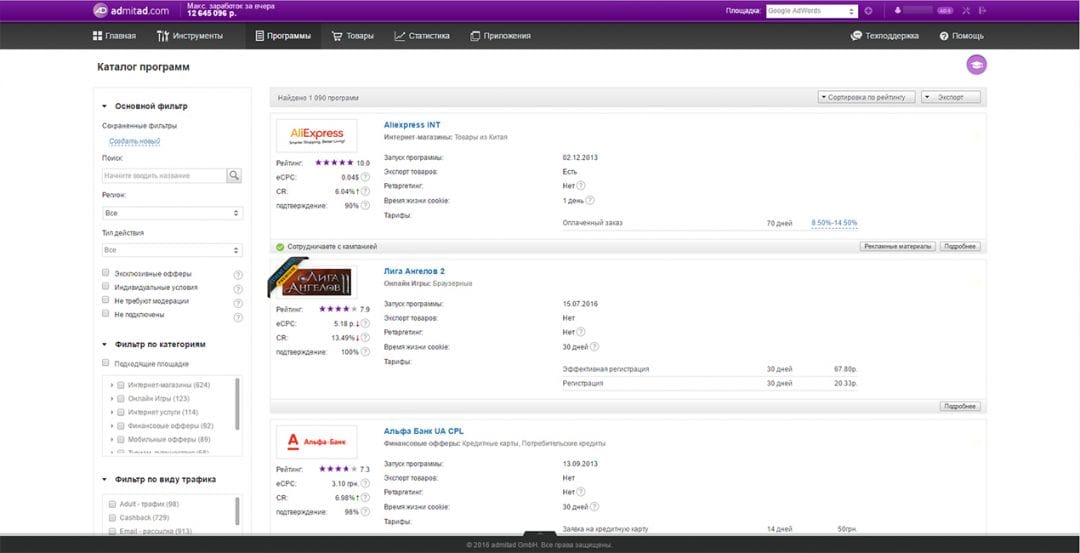Image resolution: width=1080 pixels, height=553 pixels.
Task: Click the purple graduation cap training icon
Action: (x=977, y=65)
